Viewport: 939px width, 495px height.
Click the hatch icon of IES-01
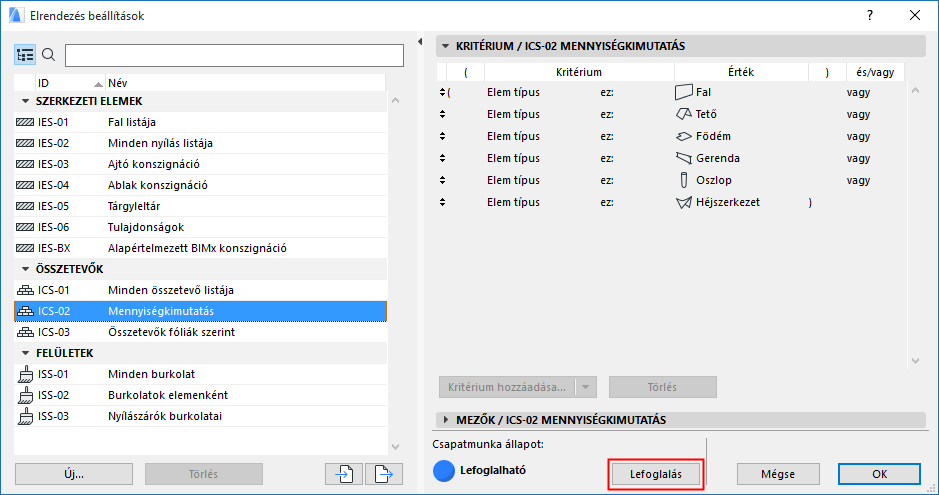[x=25, y=122]
